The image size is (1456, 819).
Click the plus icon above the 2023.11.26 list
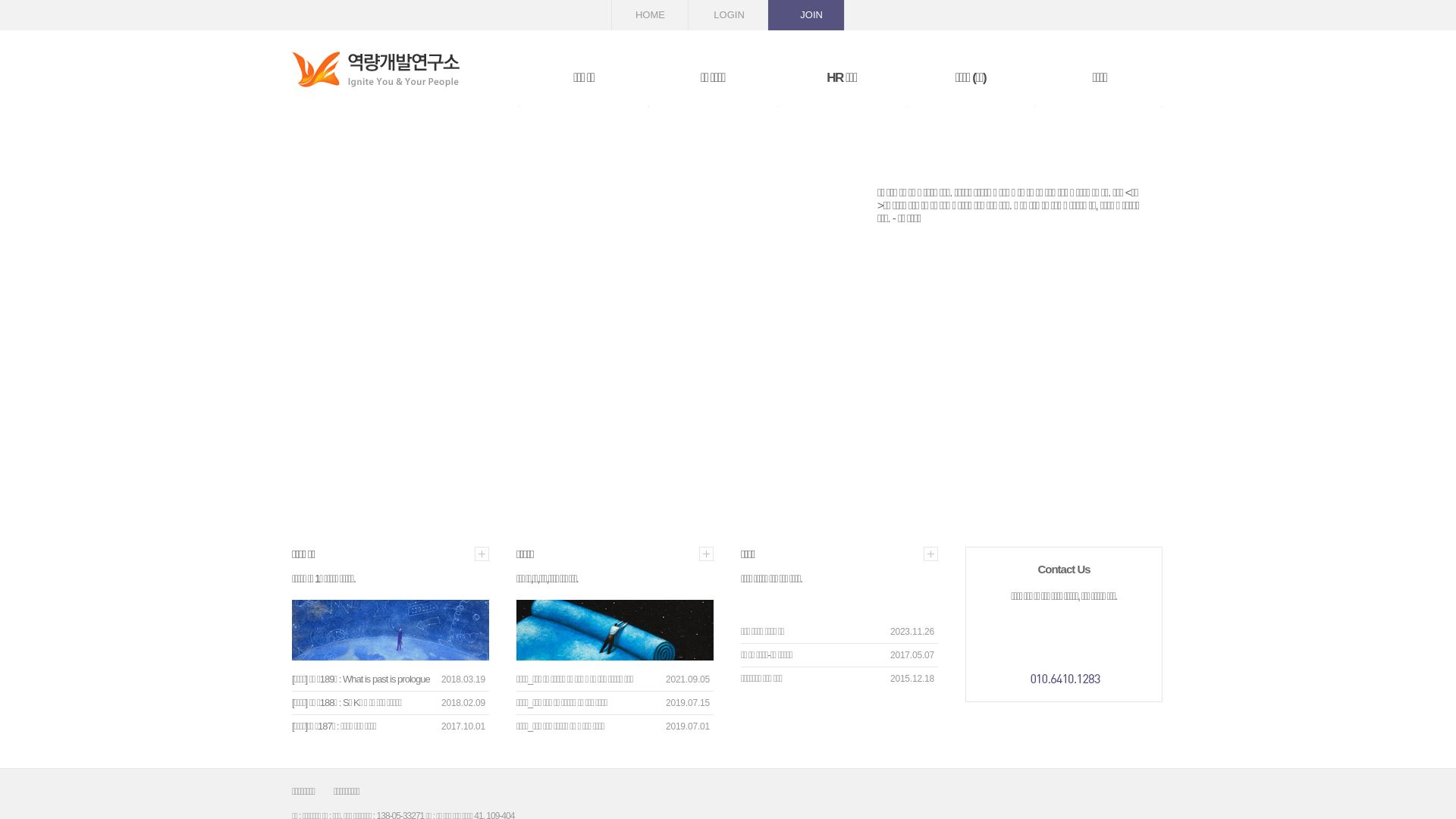click(930, 554)
